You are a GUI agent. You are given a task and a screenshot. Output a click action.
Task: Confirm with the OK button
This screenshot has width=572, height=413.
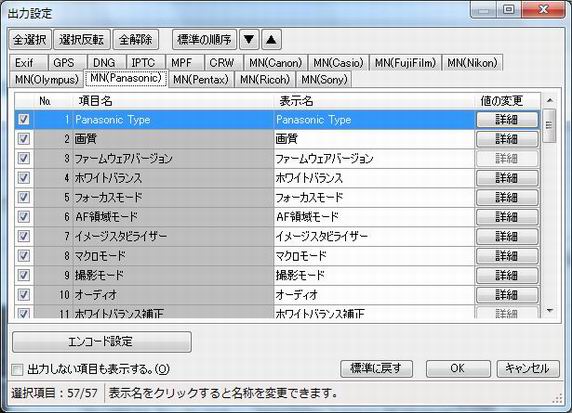point(458,369)
